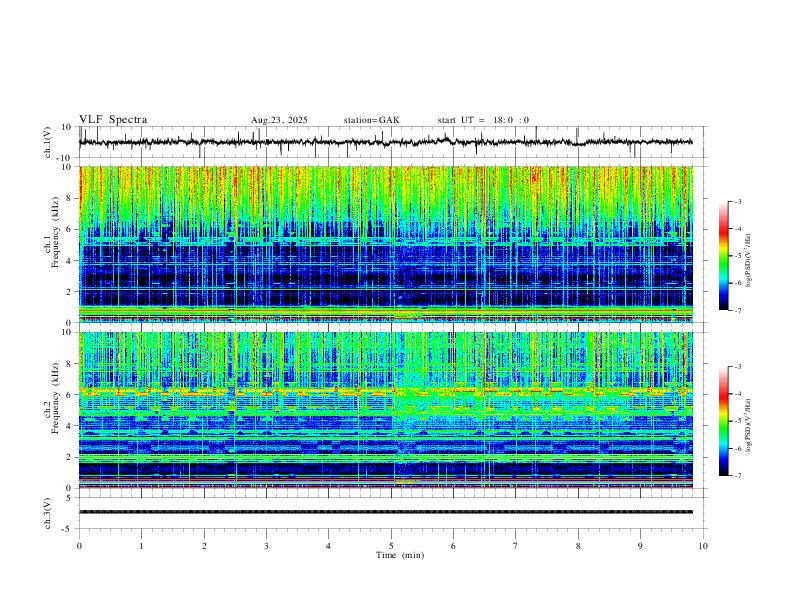Click the "ch.3(V)" axis label
This screenshot has width=792, height=612.
coord(48,513)
